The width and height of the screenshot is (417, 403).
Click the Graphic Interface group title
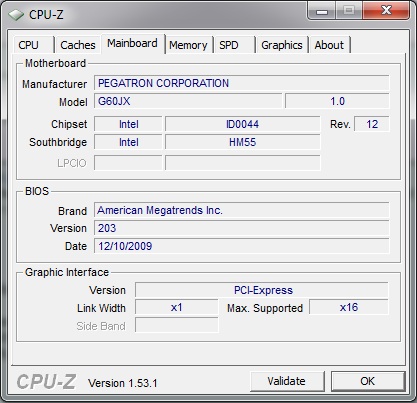point(67,272)
